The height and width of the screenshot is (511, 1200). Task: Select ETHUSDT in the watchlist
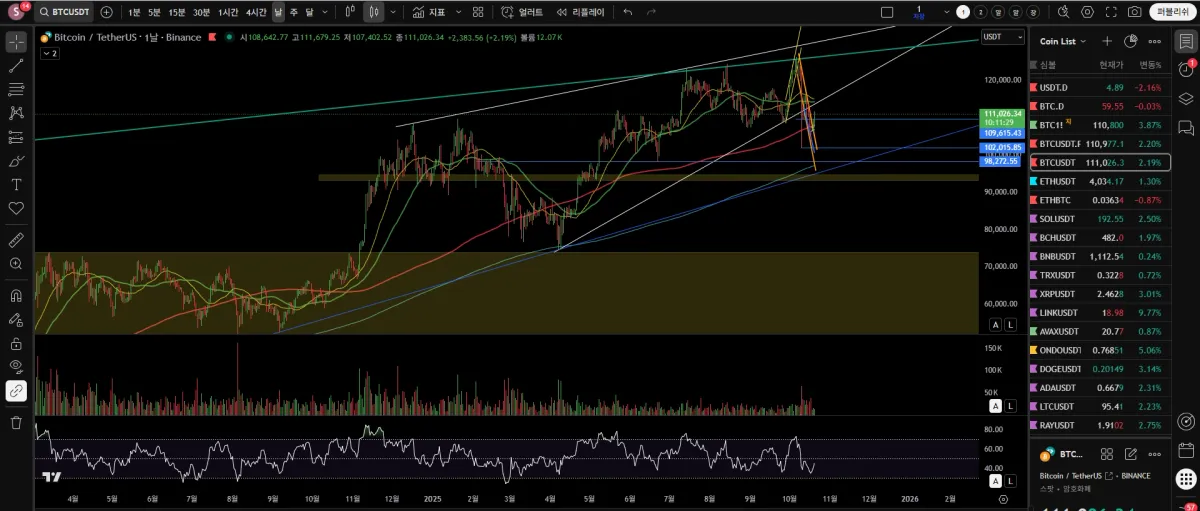click(1100, 181)
